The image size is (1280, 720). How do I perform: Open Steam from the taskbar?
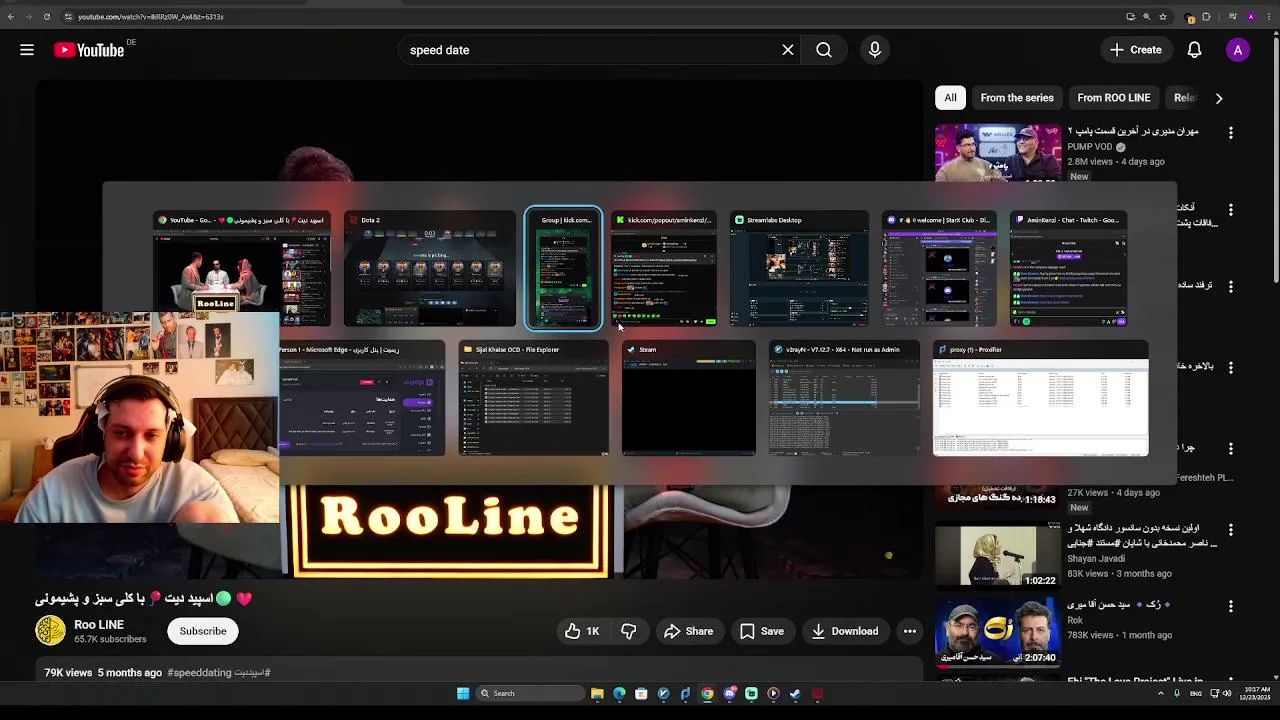[795, 693]
